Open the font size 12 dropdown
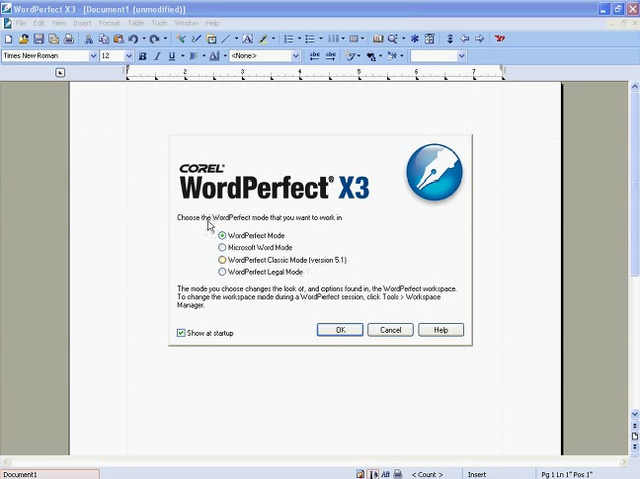 coord(129,56)
